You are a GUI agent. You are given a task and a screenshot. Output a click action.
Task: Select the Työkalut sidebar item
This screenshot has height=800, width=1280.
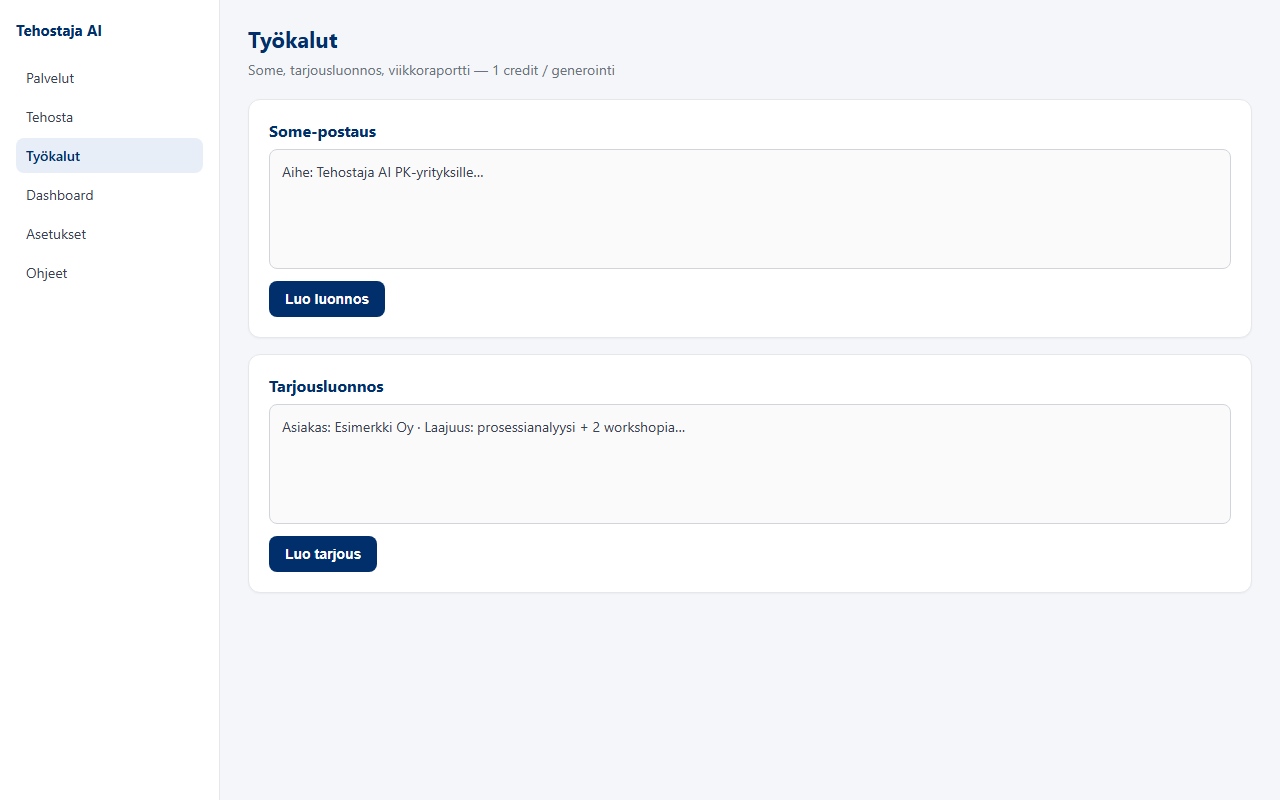109,156
